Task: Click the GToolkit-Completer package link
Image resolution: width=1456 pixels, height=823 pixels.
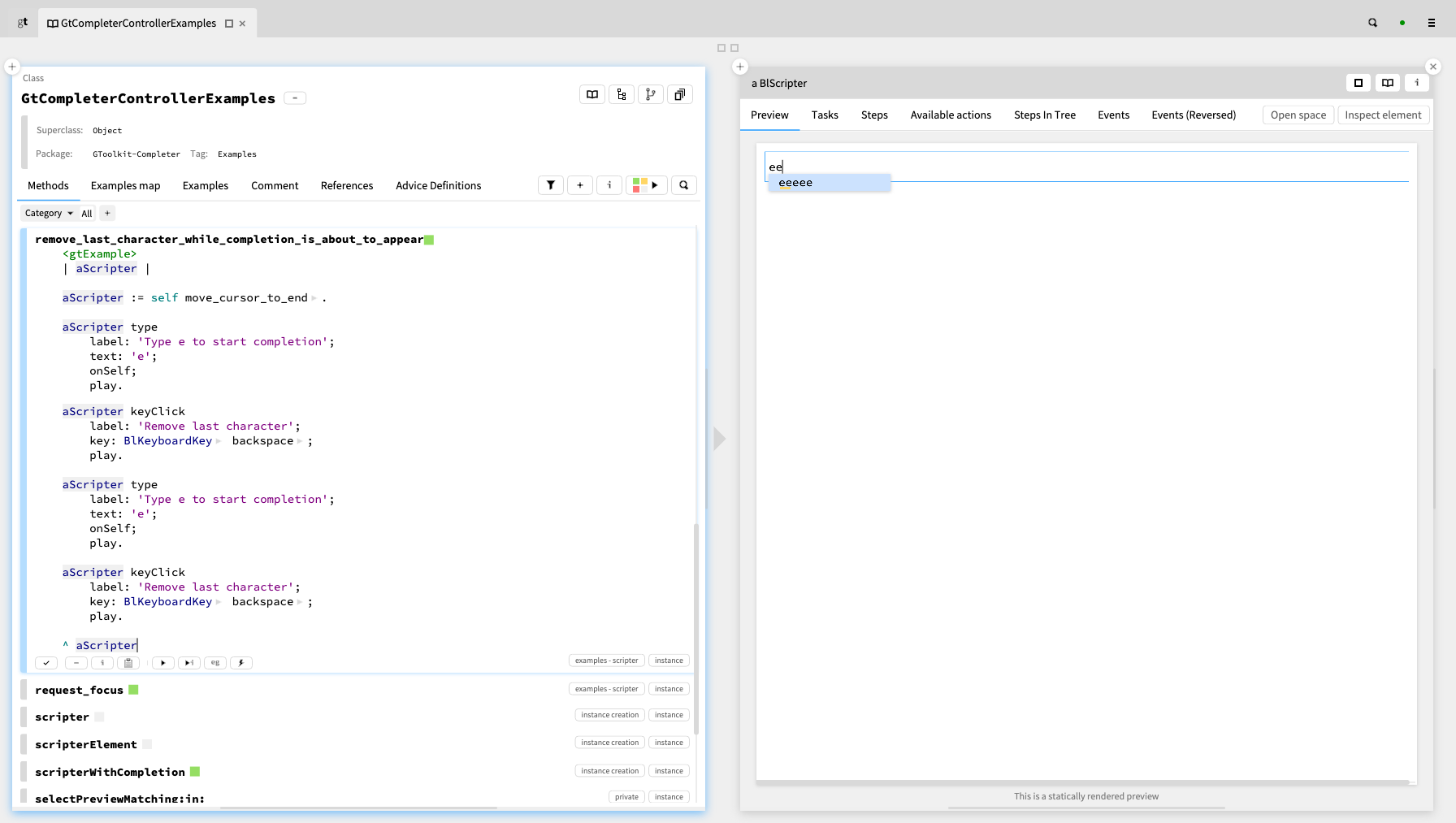Action: coord(136,154)
